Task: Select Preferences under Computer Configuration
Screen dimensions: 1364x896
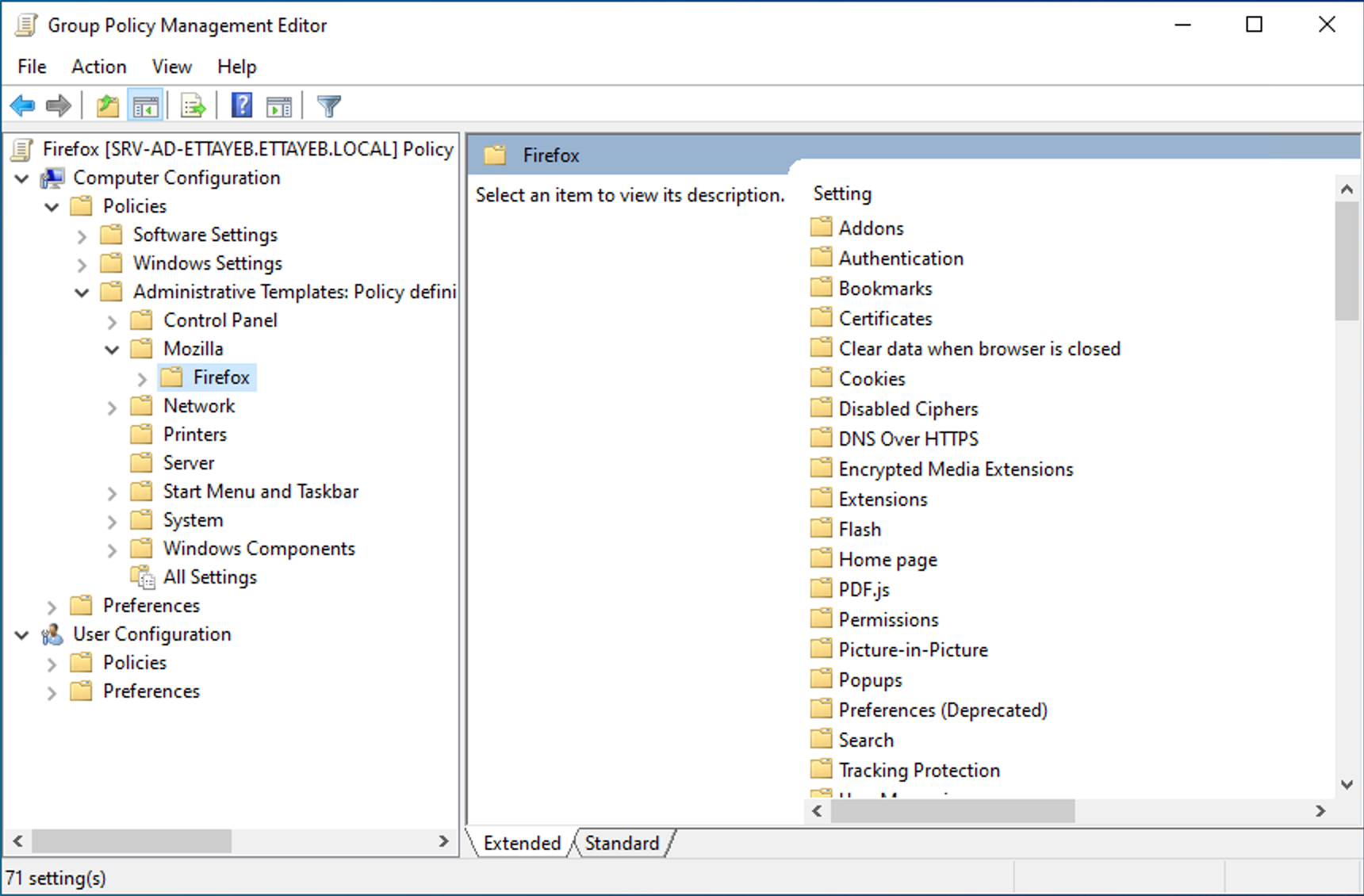Action: (151, 606)
